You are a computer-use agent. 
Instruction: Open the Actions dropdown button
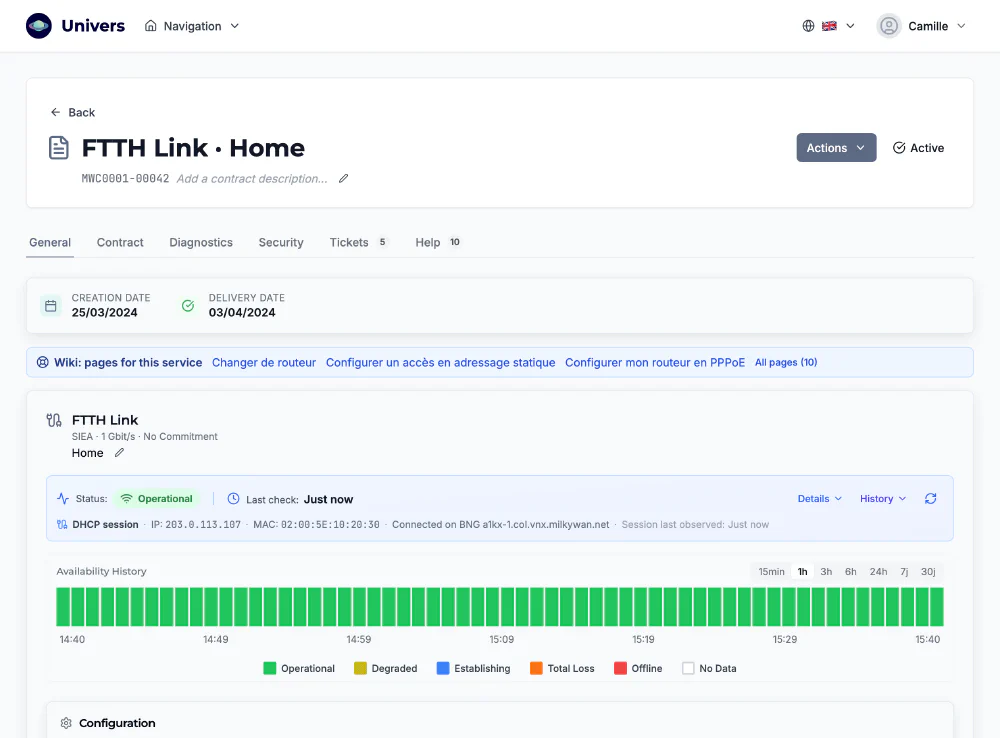click(x=836, y=147)
